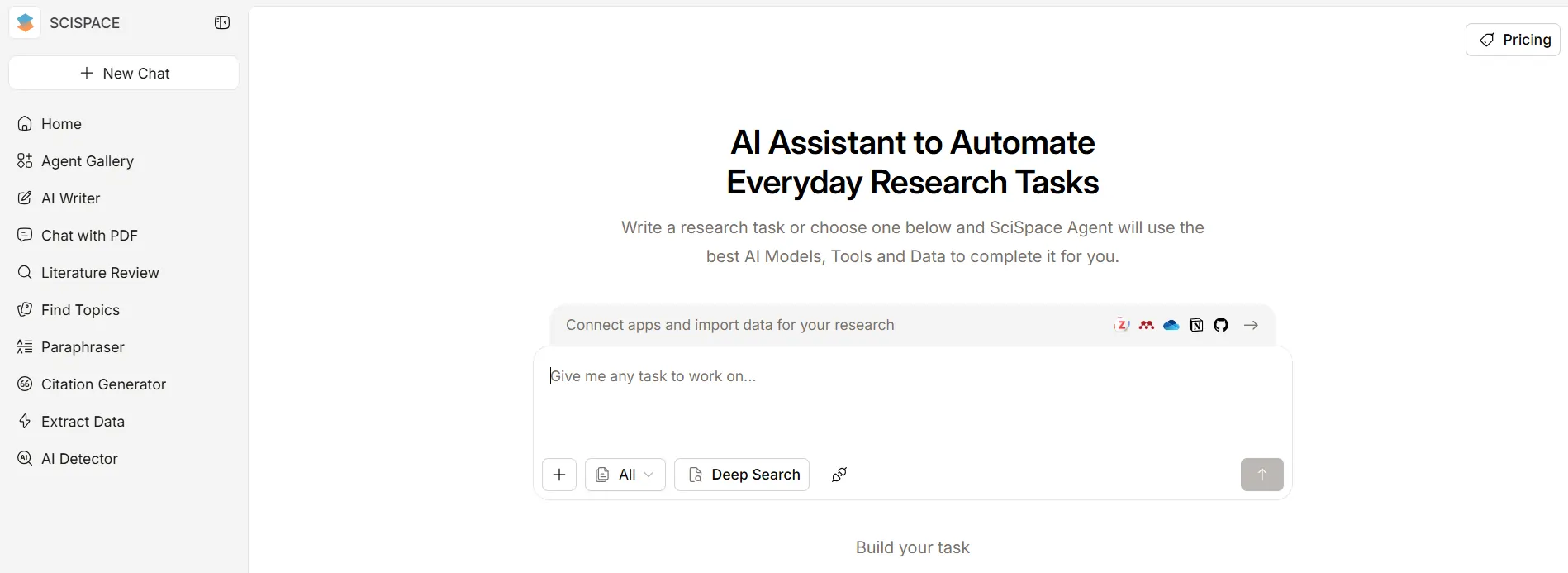Collapse the sidebar panel

(x=222, y=23)
